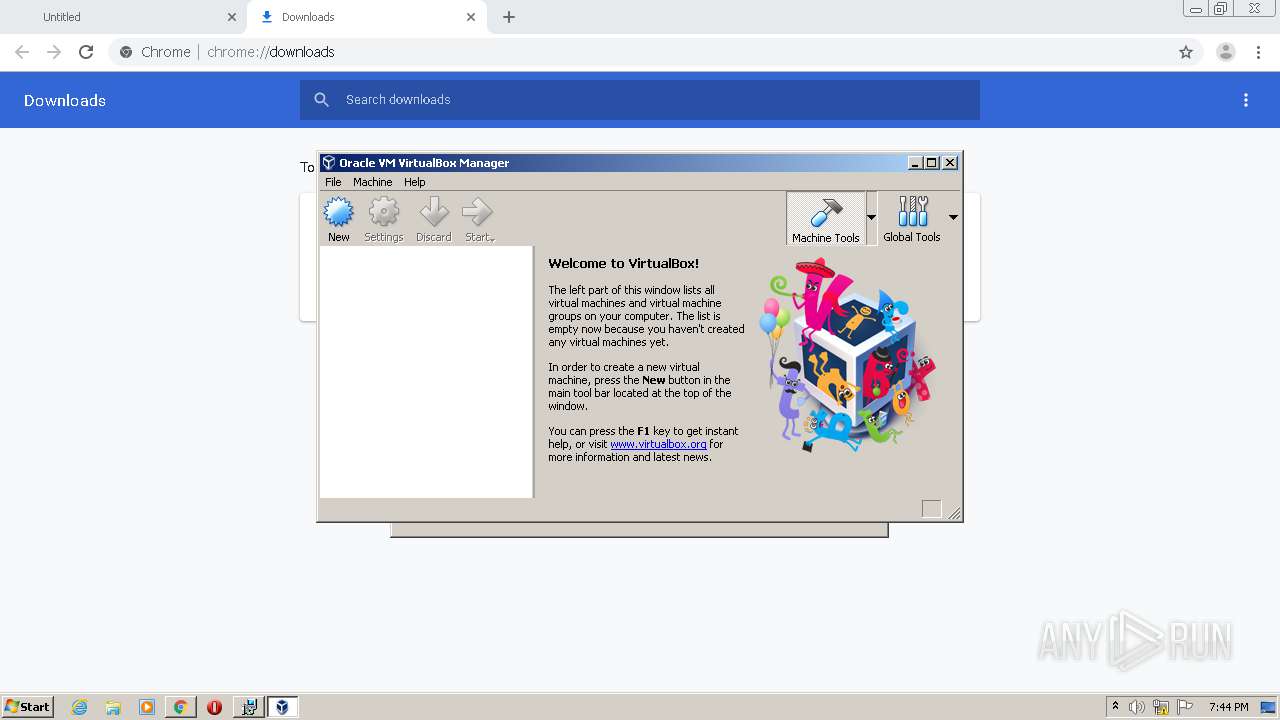
Task: Open Windows Media Player from taskbar
Action: coord(147,707)
